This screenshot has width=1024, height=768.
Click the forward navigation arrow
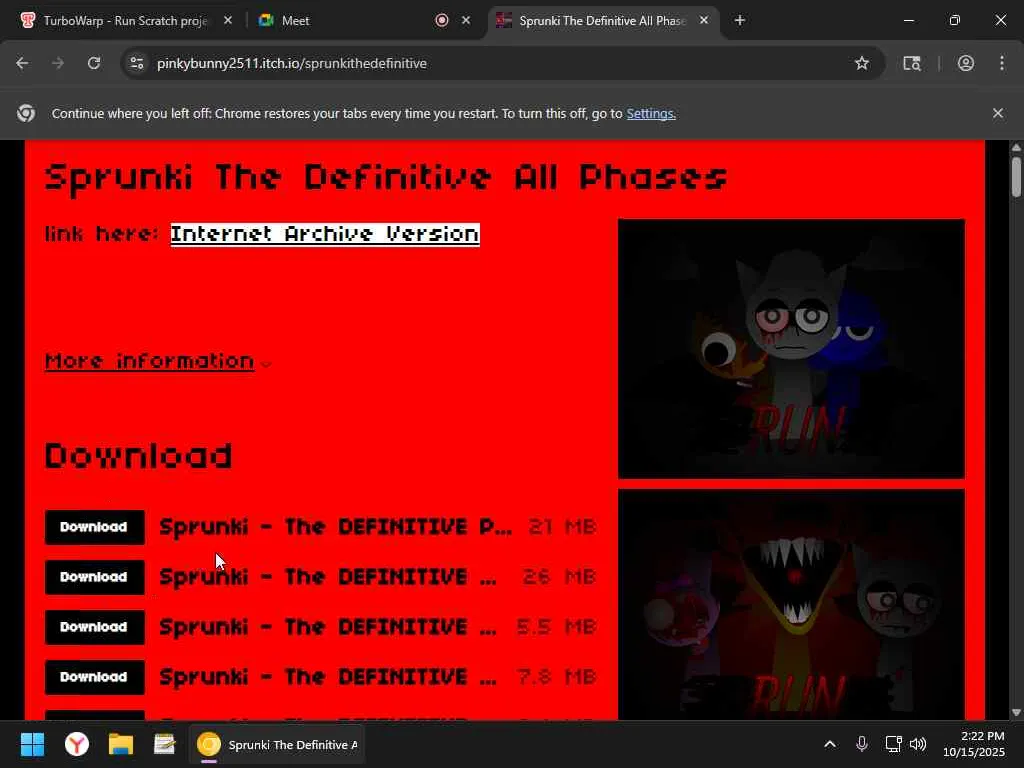tap(58, 63)
